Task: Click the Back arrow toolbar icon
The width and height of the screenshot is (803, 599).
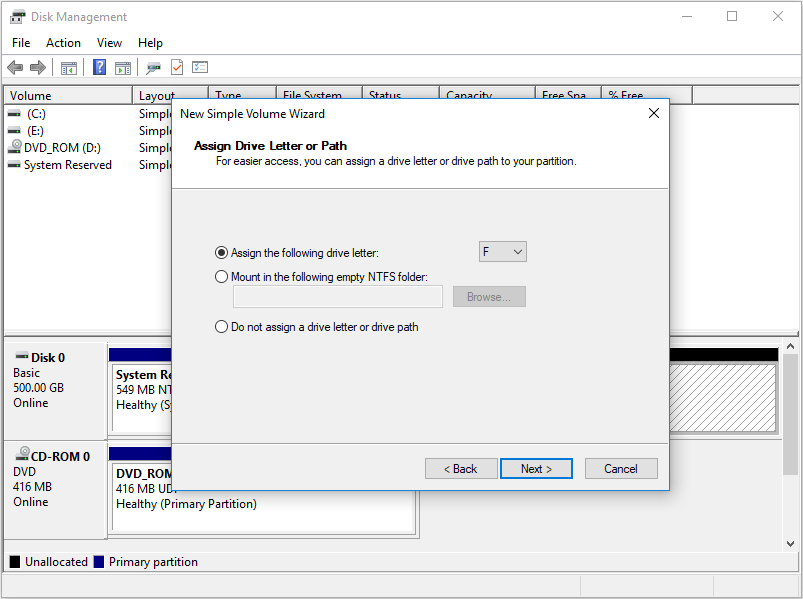Action: [15, 67]
